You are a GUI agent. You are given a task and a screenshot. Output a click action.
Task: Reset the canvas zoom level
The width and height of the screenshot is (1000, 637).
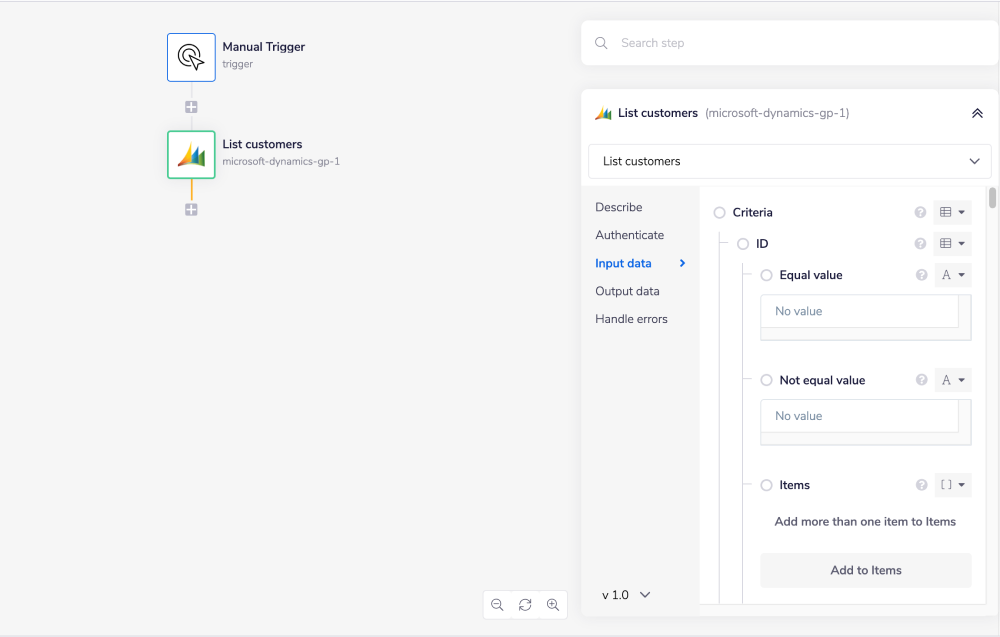tap(525, 605)
